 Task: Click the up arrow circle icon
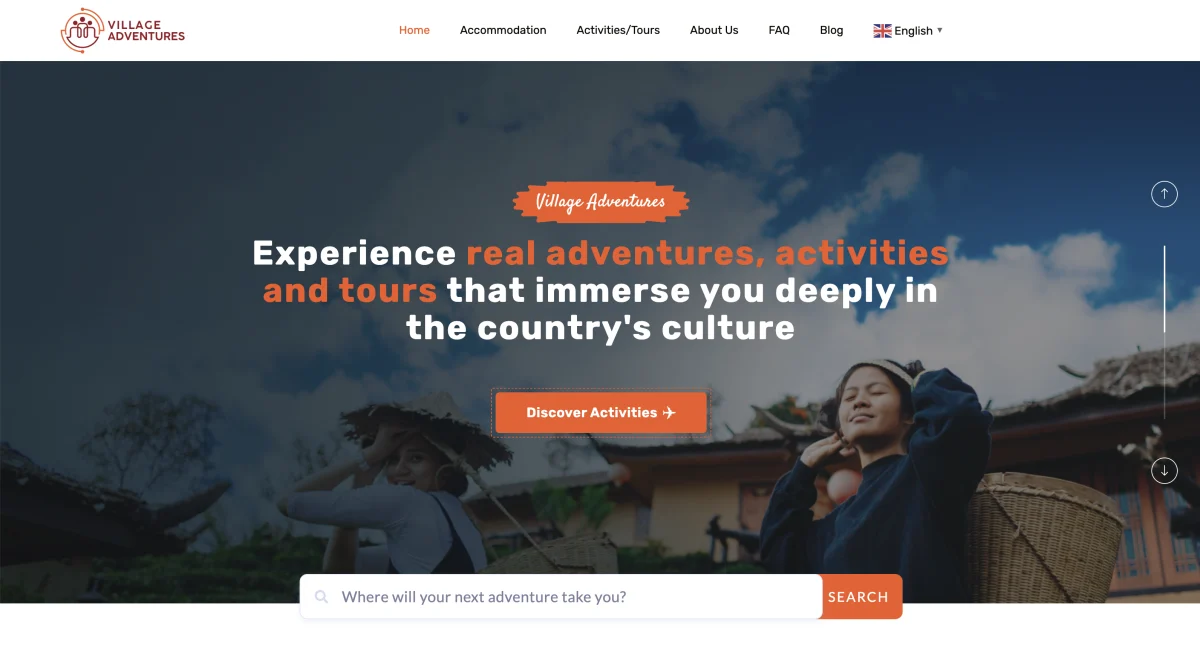tap(1164, 194)
